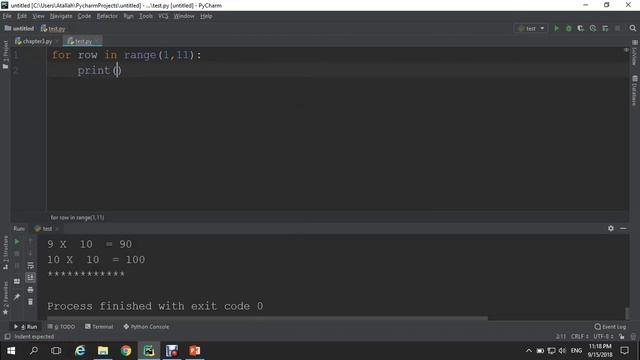
Task: Toggle read-only lock icon in the status bar
Action: tap(621, 336)
